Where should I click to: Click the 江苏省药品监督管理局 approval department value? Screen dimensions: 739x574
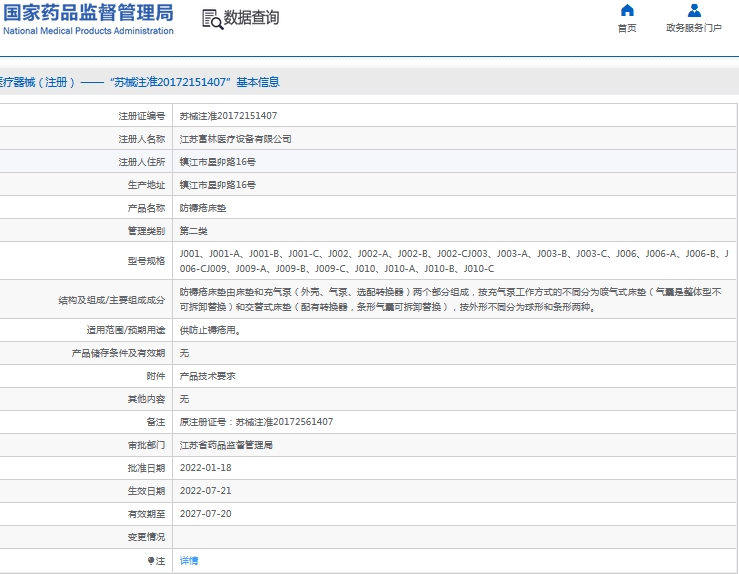pyautogui.click(x=226, y=445)
